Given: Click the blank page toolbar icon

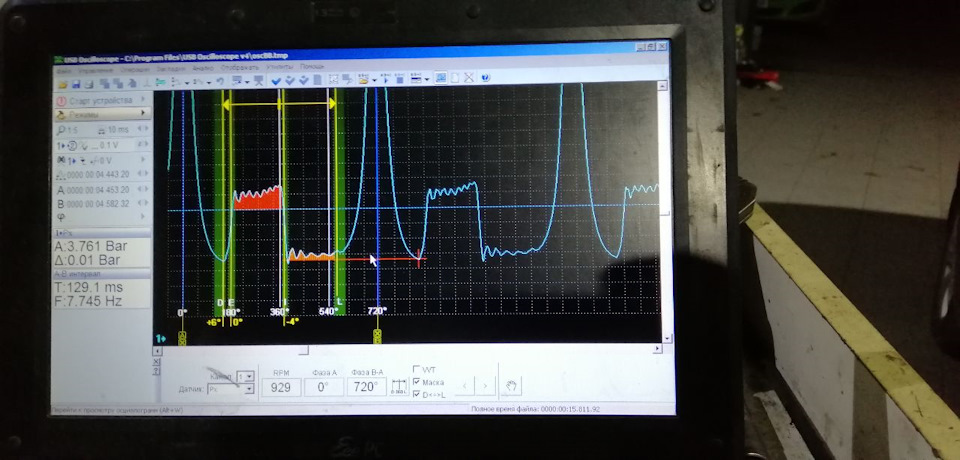Looking at the screenshot, I should click(455, 77).
